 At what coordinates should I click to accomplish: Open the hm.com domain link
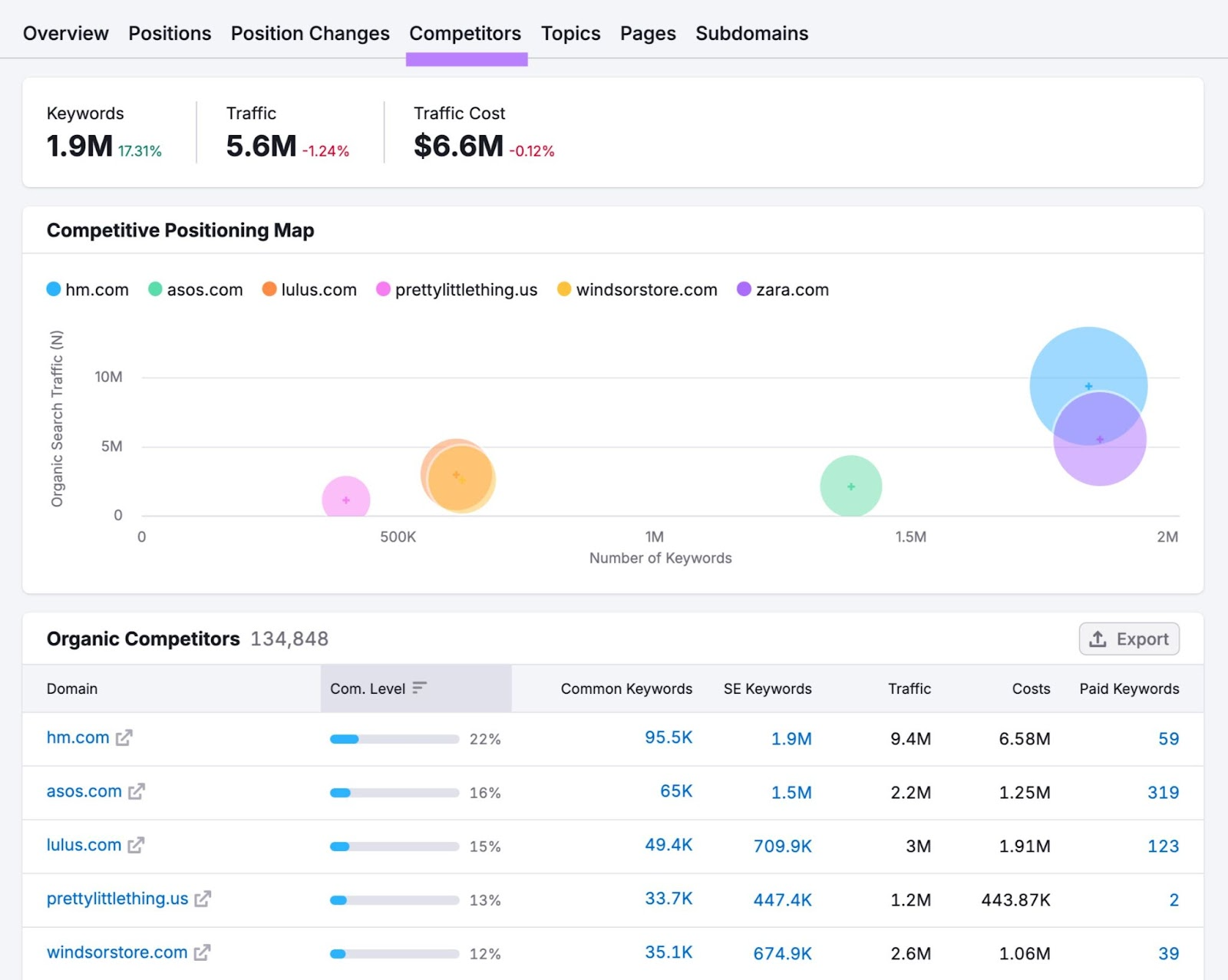coord(77,737)
